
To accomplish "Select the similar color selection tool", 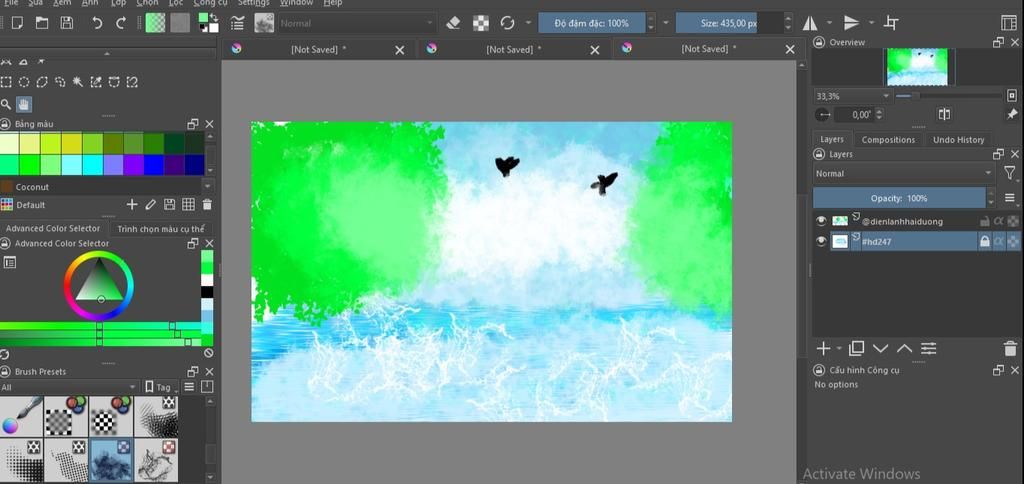I will (96, 82).
